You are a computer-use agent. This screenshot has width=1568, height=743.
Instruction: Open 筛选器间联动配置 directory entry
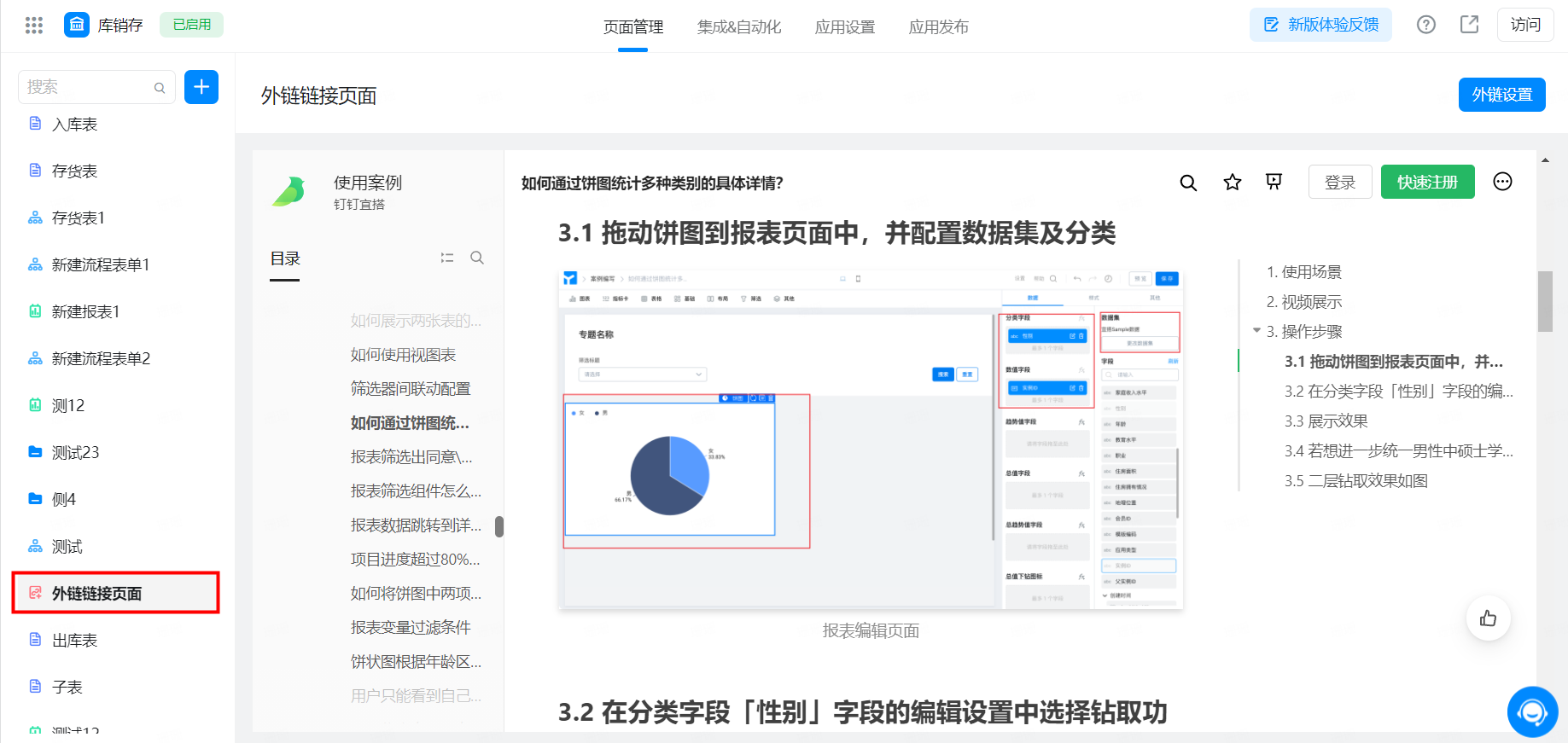[x=411, y=389]
